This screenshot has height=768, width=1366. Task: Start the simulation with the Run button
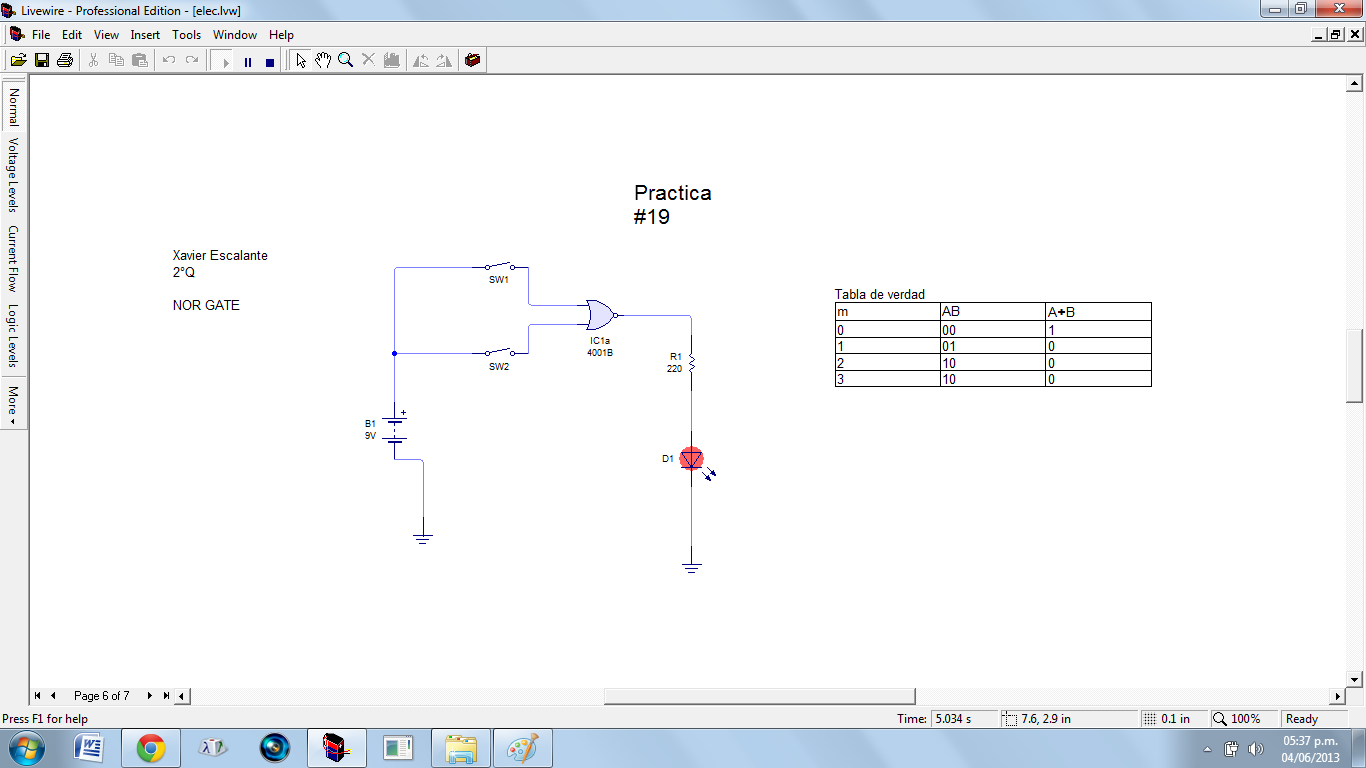(x=225, y=60)
